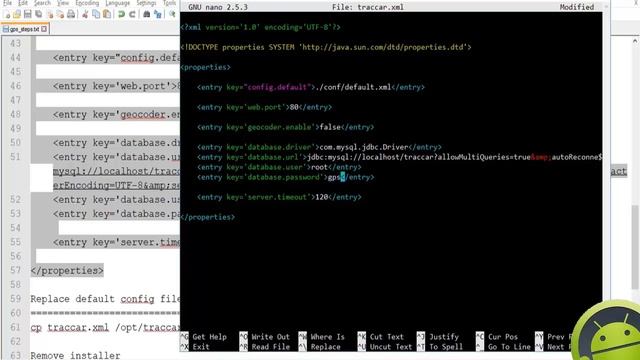Click database.user value 'root' in nano
This screenshot has width=640, height=360.
pyautogui.click(x=320, y=167)
